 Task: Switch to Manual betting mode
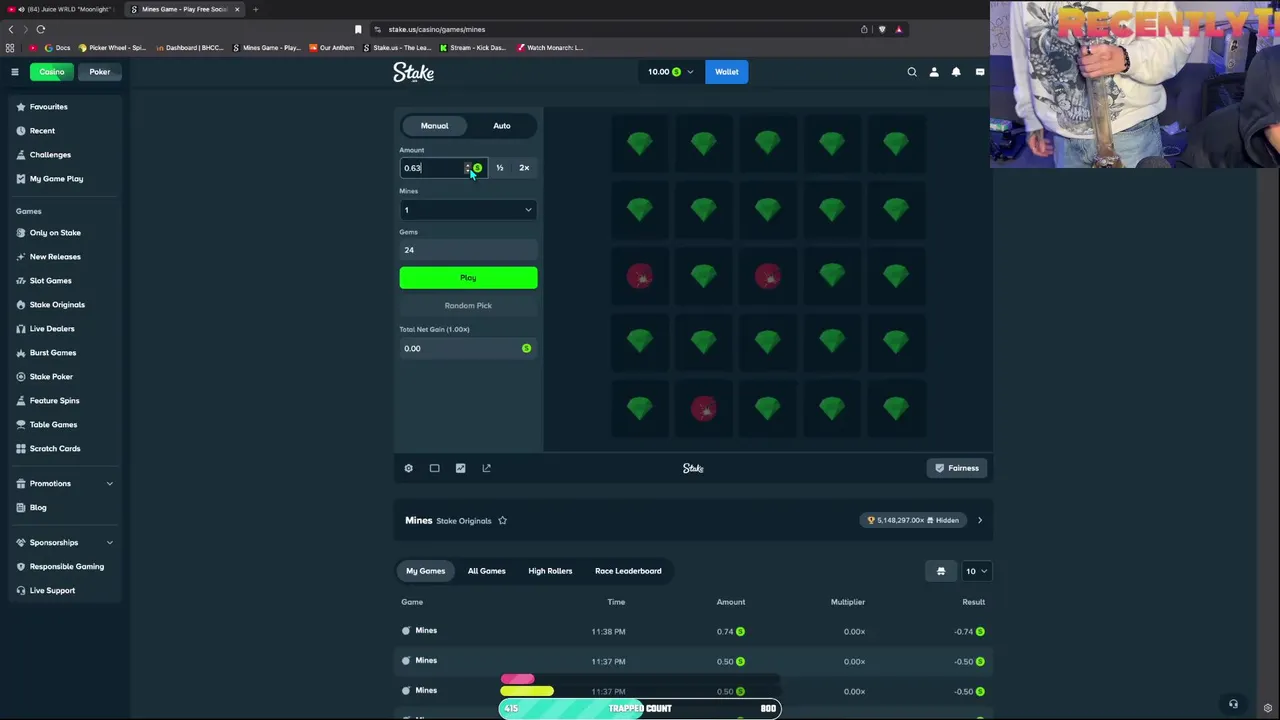click(434, 126)
